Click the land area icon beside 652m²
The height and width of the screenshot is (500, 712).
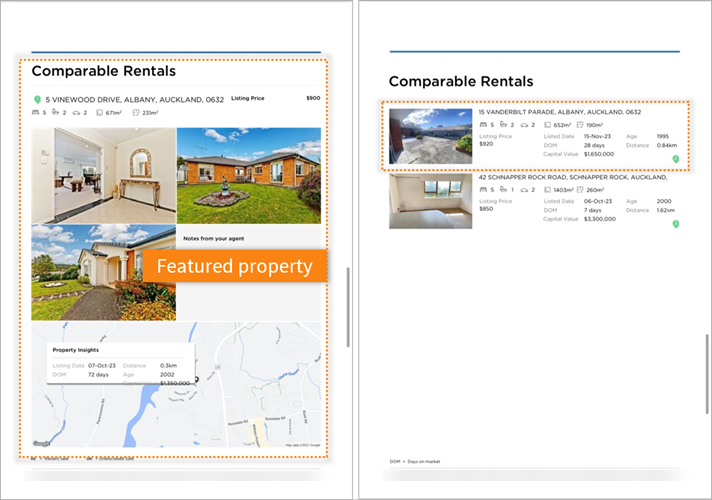point(547,124)
